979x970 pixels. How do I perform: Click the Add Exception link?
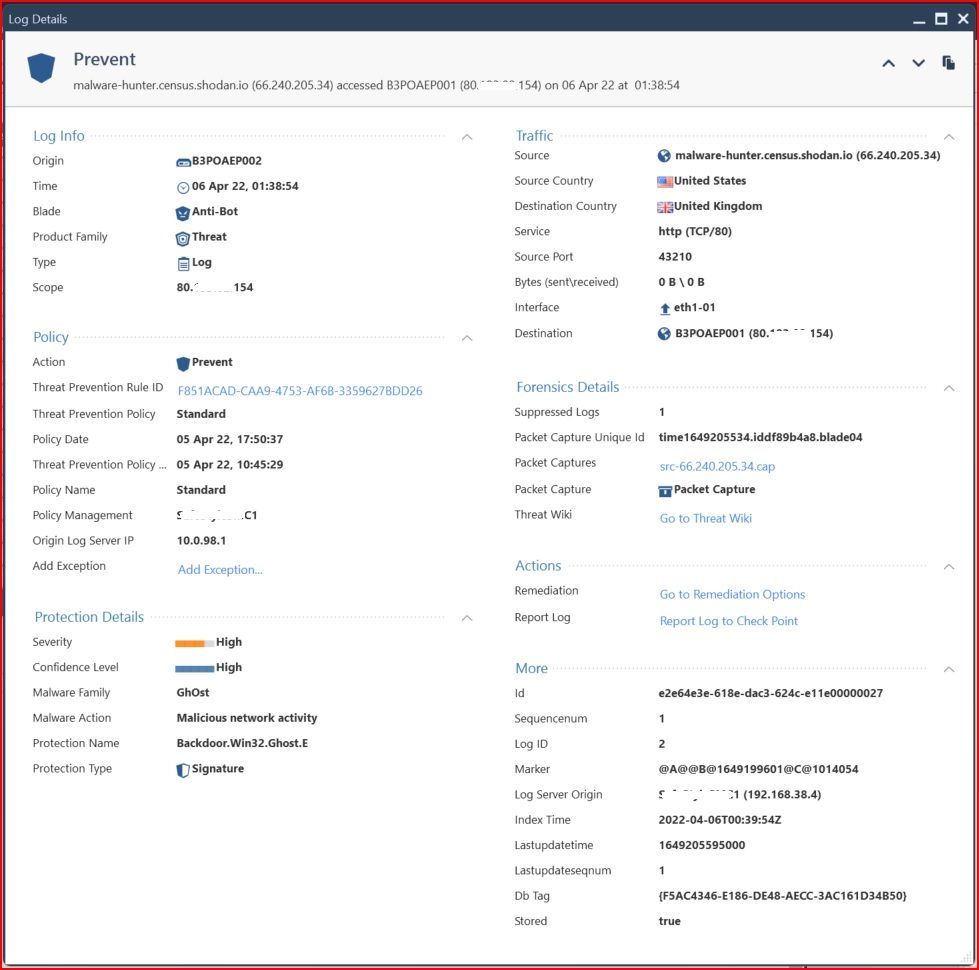pos(220,569)
